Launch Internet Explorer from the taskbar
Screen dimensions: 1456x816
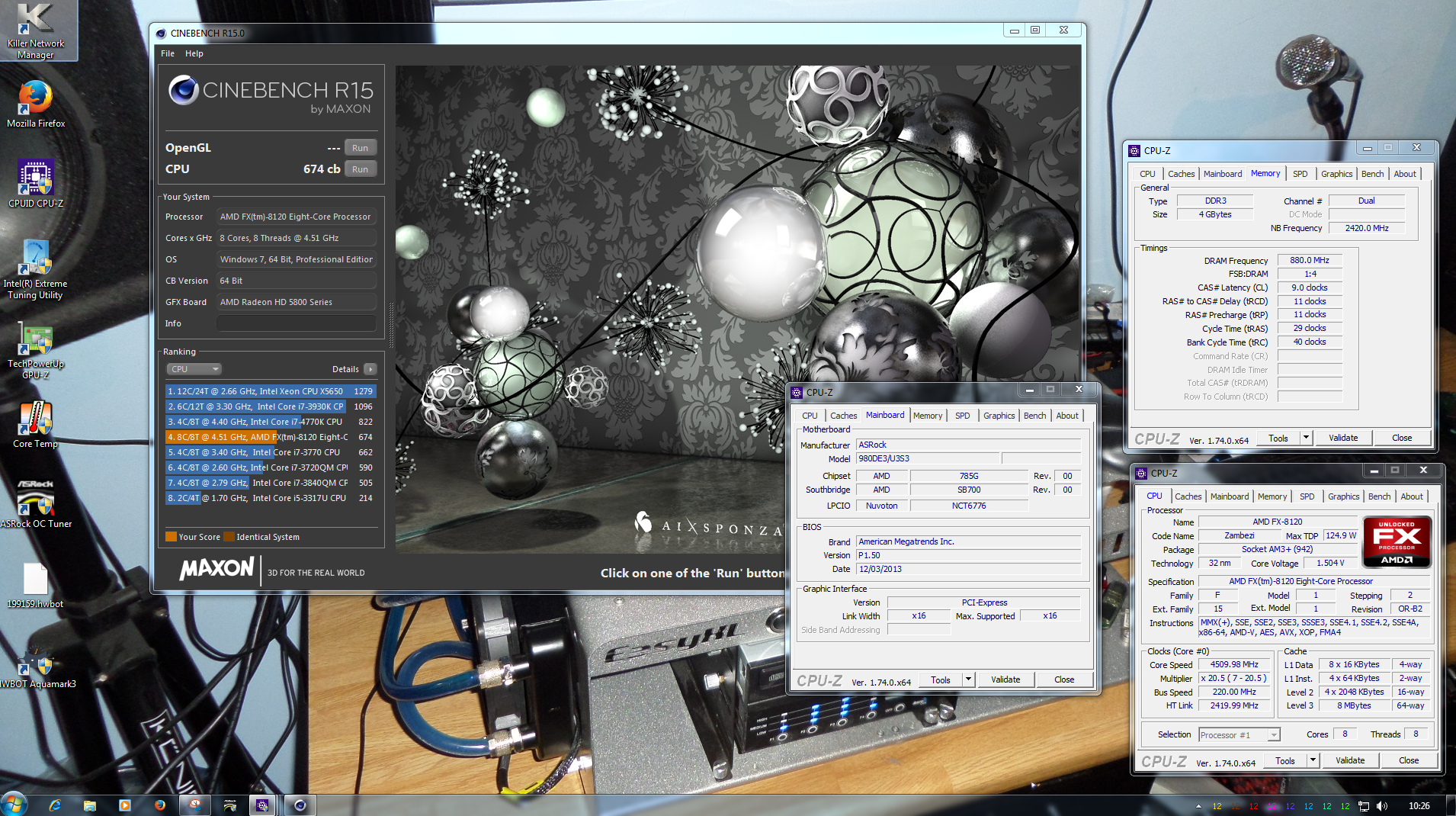click(x=55, y=805)
